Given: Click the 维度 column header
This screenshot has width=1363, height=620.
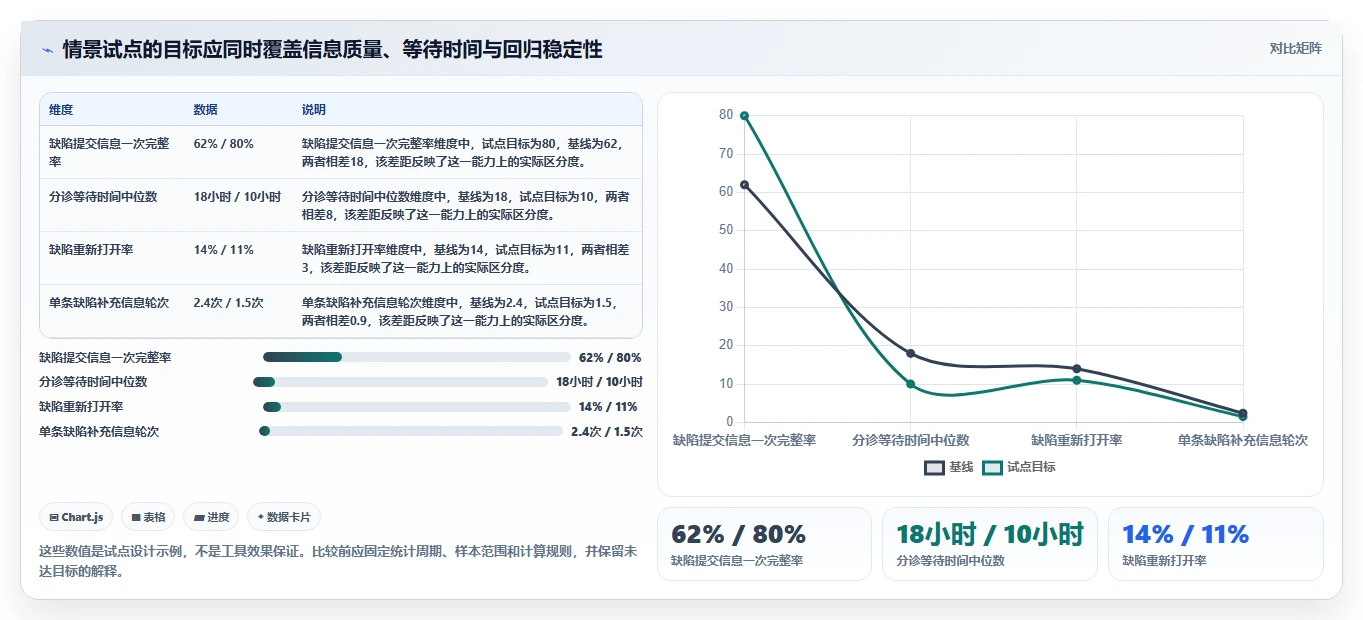Looking at the screenshot, I should click(61, 110).
